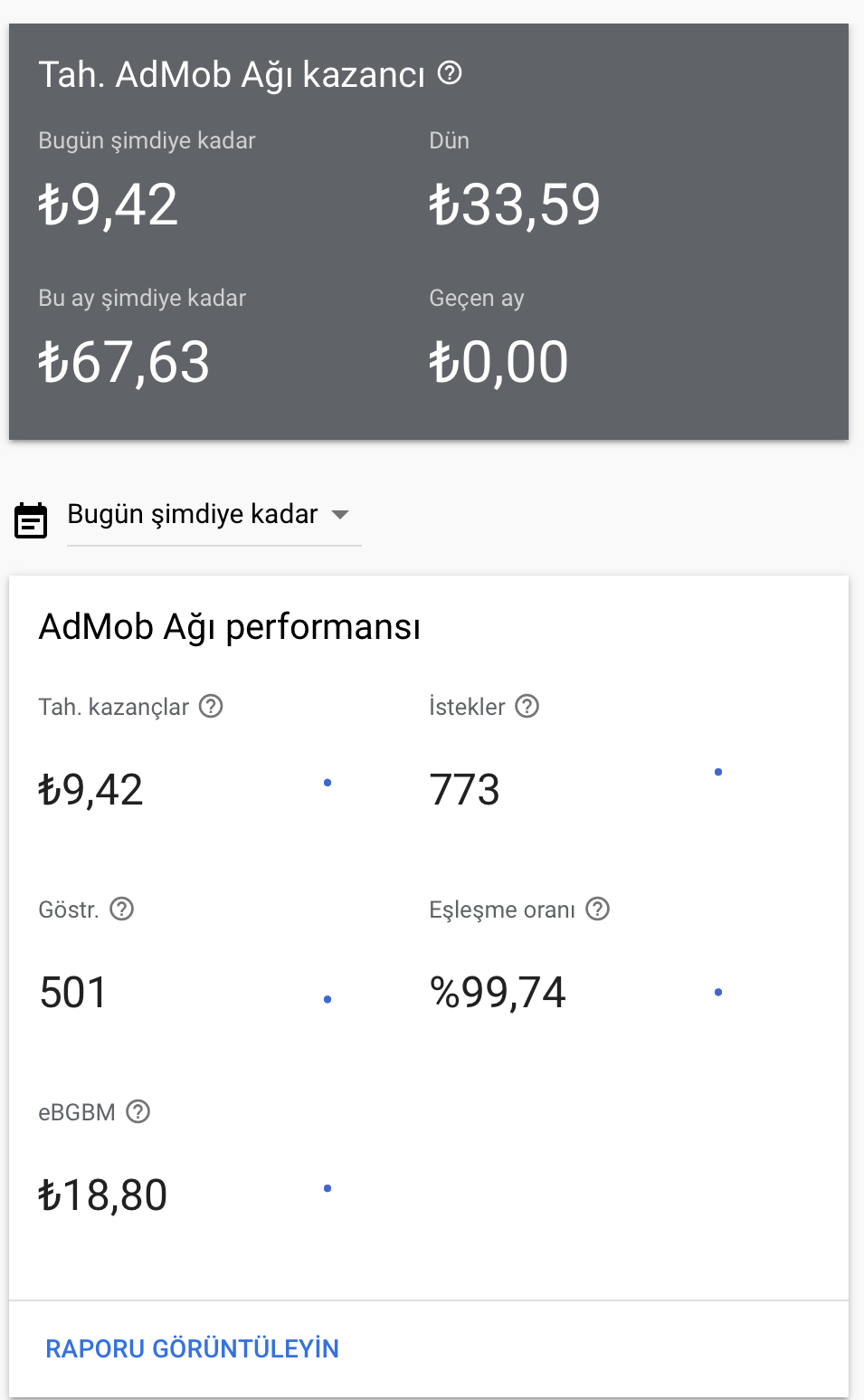Screen dimensions: 864x1400
Task: Select last month's ₺0,00 earnings figure
Action: [498, 362]
